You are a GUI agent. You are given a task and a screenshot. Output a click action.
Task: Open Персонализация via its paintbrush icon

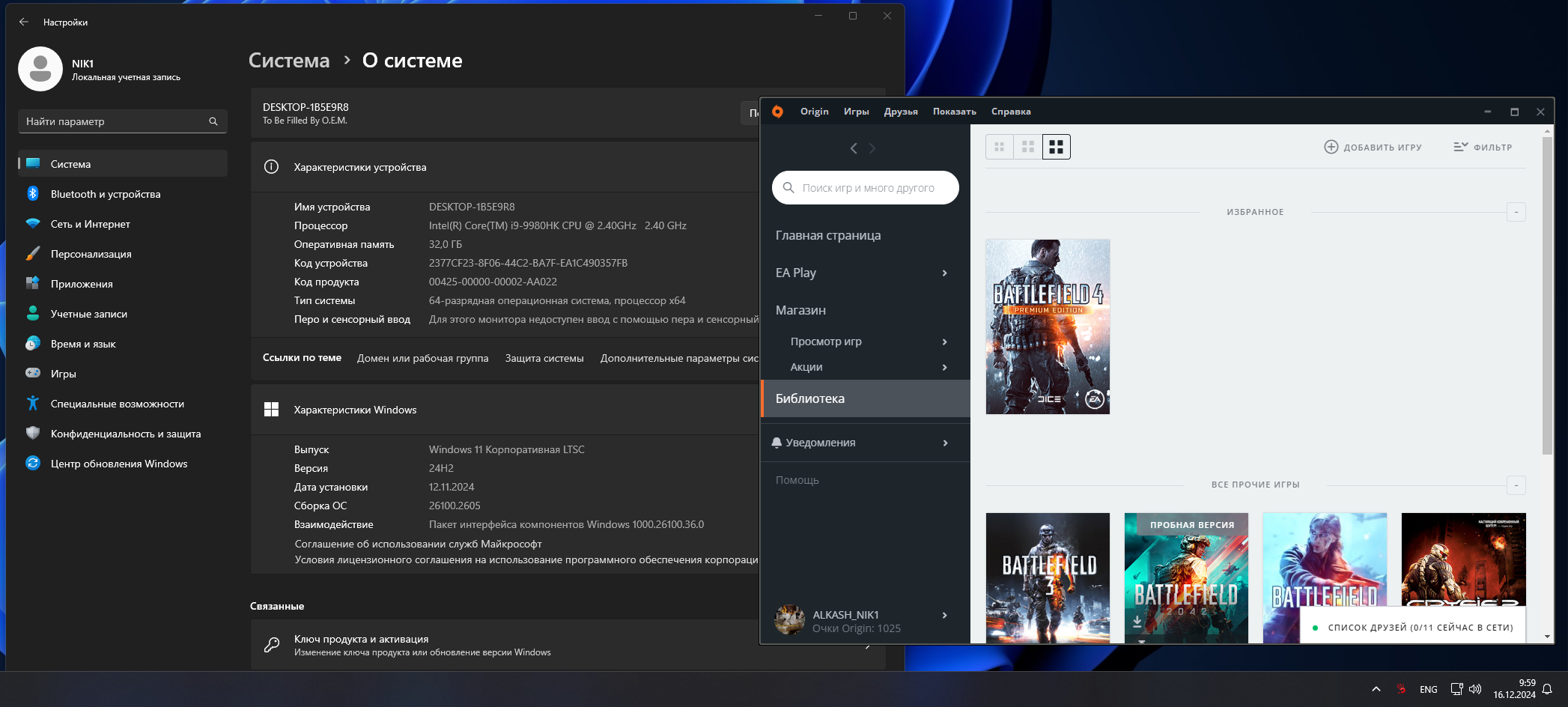tap(33, 254)
